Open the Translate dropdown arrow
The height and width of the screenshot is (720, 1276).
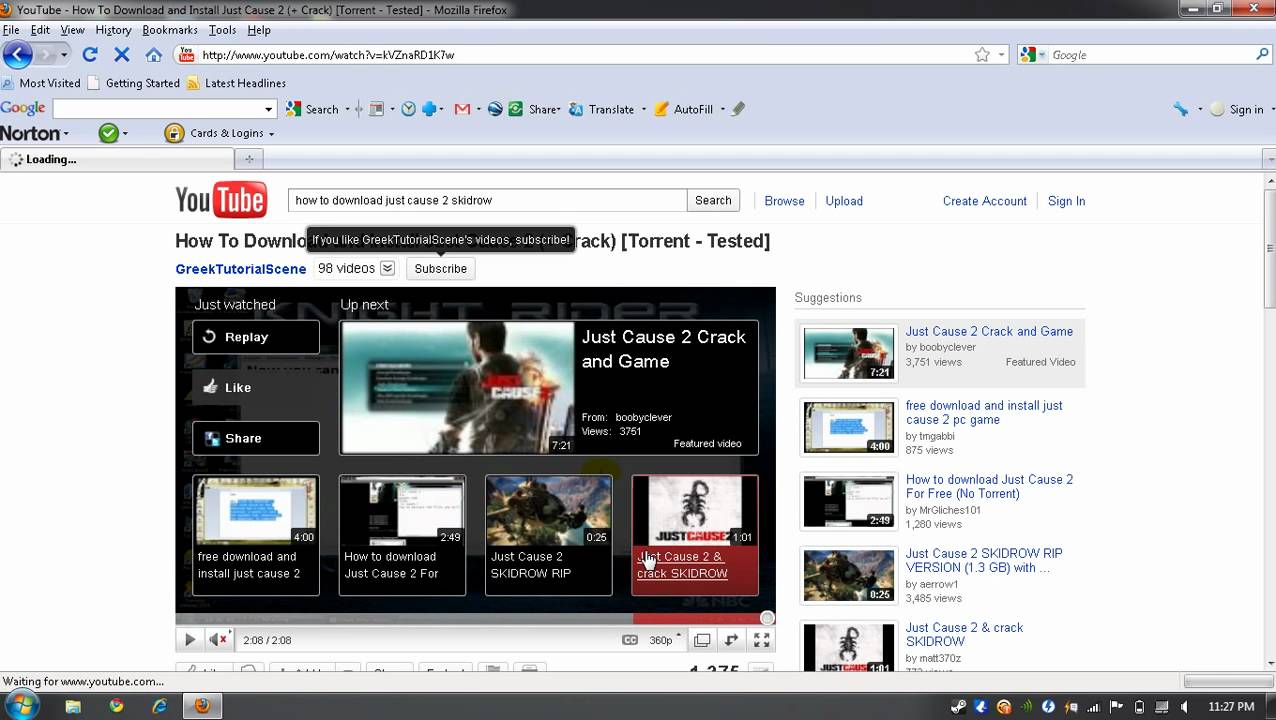[643, 110]
